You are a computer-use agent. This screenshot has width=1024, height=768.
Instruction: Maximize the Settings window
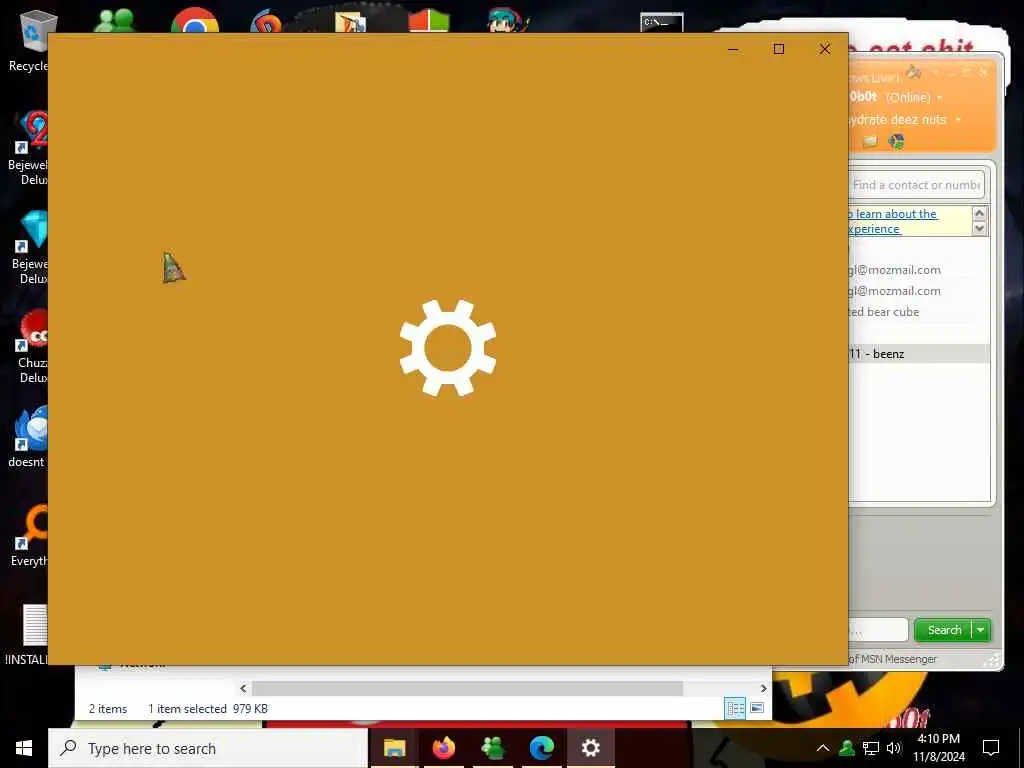click(778, 49)
